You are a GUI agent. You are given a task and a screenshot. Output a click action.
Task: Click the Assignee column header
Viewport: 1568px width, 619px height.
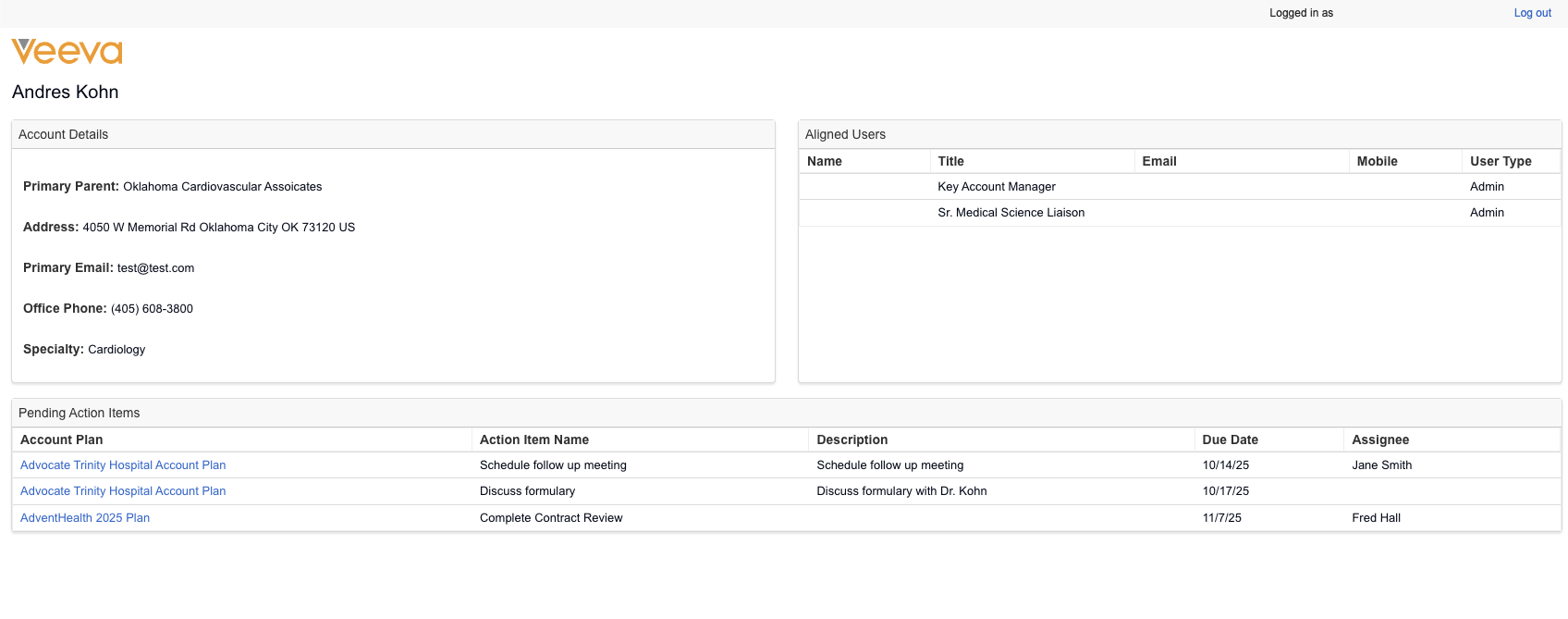1380,439
